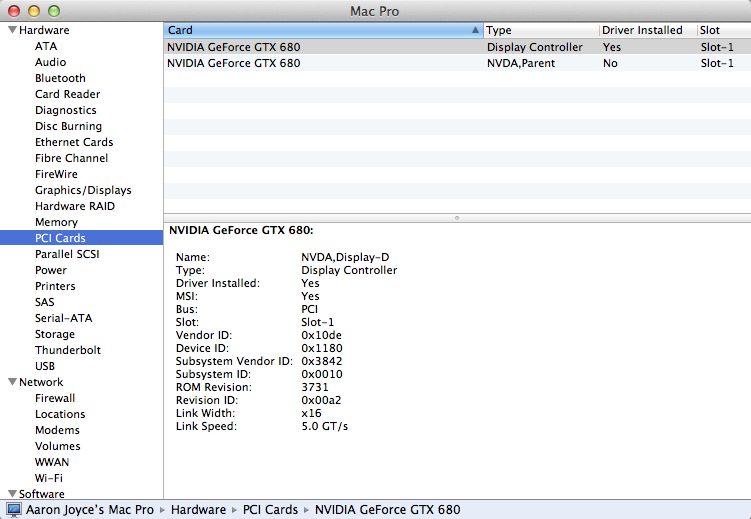Select the GTX 680 NVDA,Parent row
The image size is (751, 519).
pyautogui.click(x=457, y=63)
